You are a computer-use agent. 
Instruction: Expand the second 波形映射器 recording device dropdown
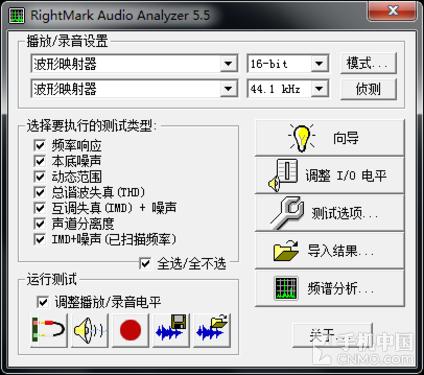click(x=228, y=89)
